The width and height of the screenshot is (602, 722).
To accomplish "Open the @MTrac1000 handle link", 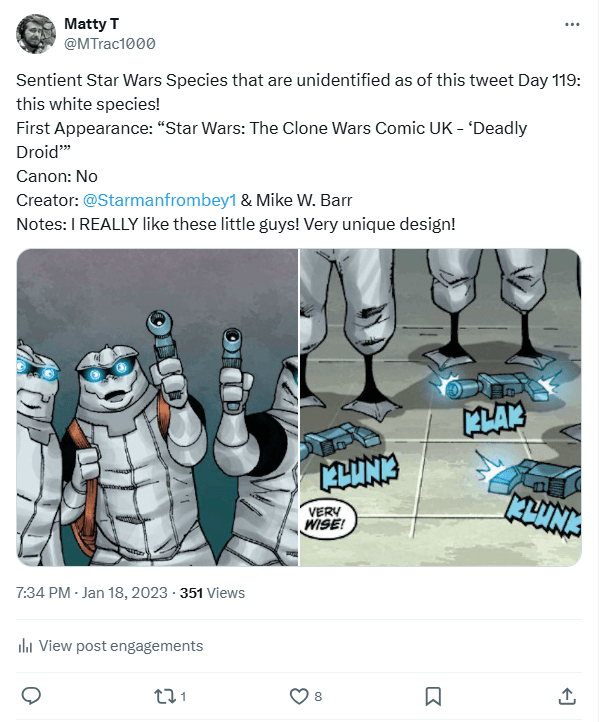I will (x=109, y=44).
